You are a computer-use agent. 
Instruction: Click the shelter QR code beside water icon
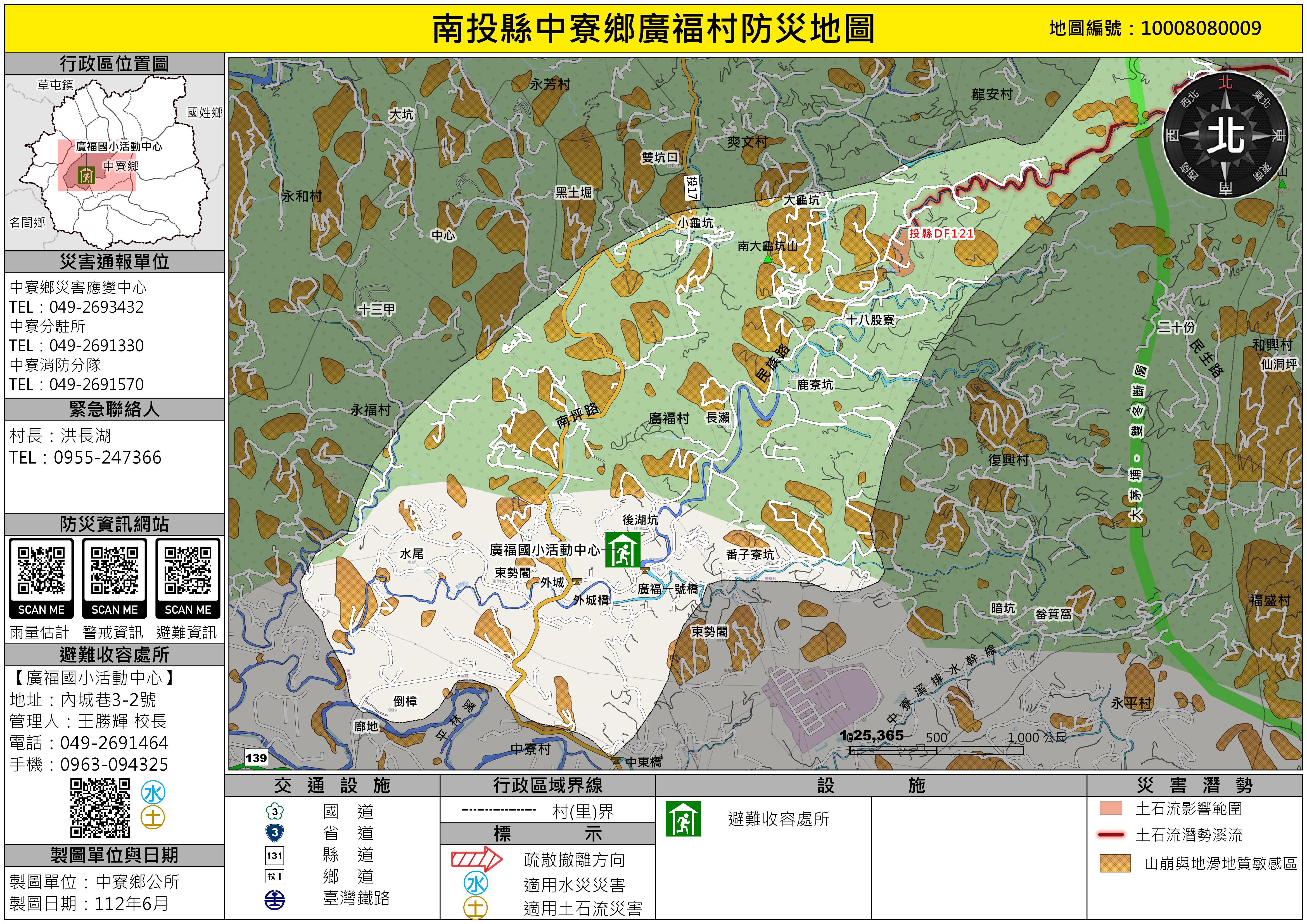click(100, 808)
